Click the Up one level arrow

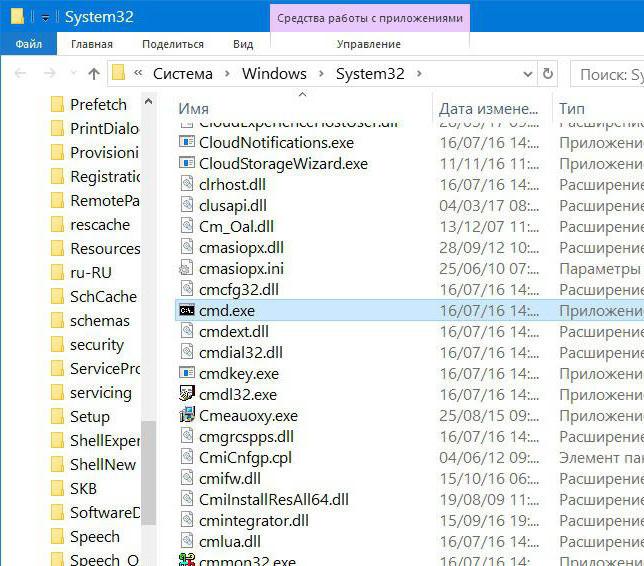click(94, 74)
